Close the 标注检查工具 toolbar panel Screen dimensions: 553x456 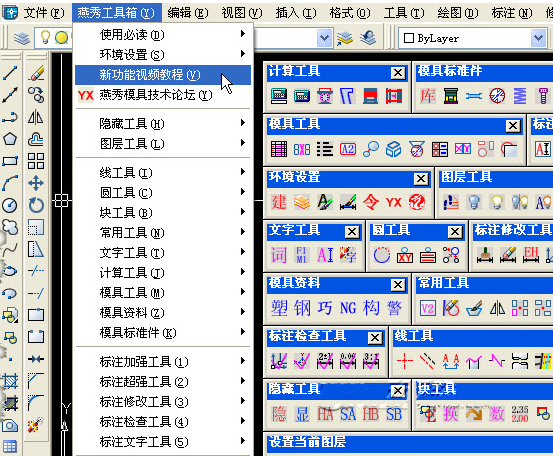pos(375,338)
